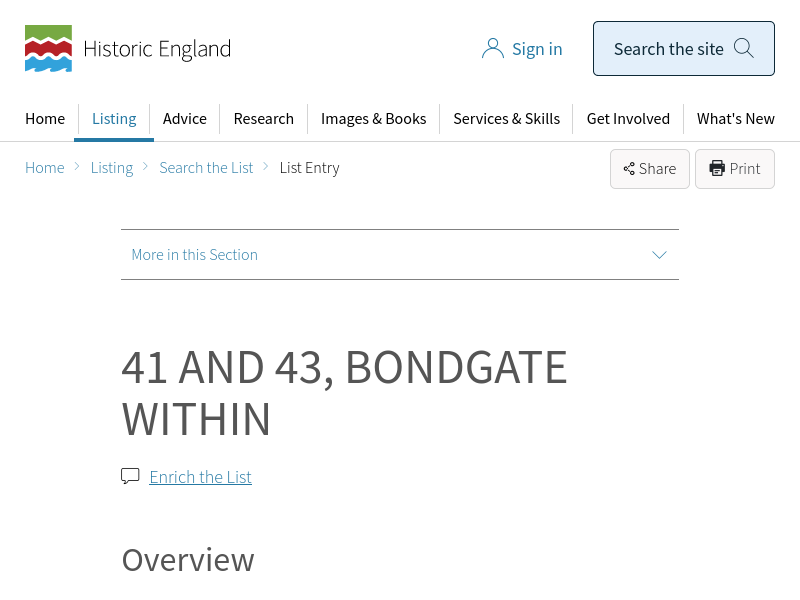The width and height of the screenshot is (800, 600).
Task: Expand the More in this Section chevron
Action: (659, 255)
